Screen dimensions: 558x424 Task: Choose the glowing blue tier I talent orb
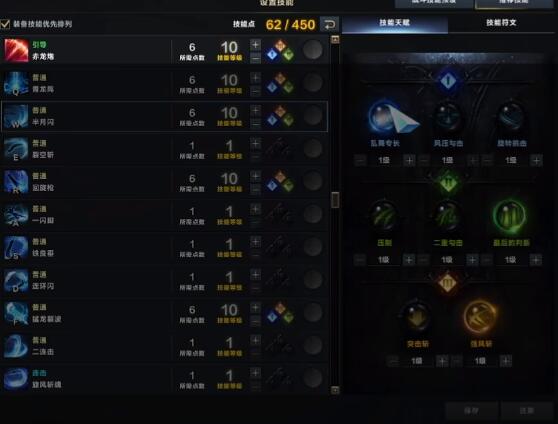383,116
